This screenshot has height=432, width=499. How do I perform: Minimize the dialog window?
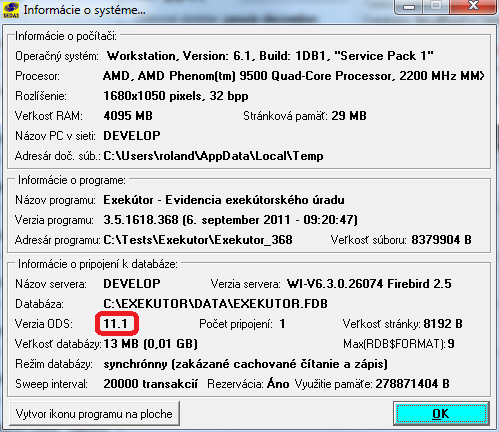410,6
